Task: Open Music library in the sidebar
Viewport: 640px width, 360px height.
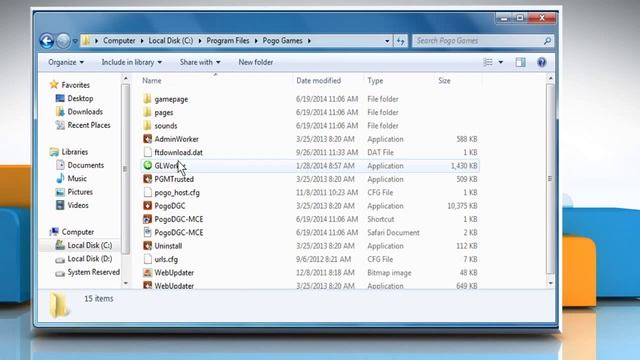Action: click(x=77, y=179)
